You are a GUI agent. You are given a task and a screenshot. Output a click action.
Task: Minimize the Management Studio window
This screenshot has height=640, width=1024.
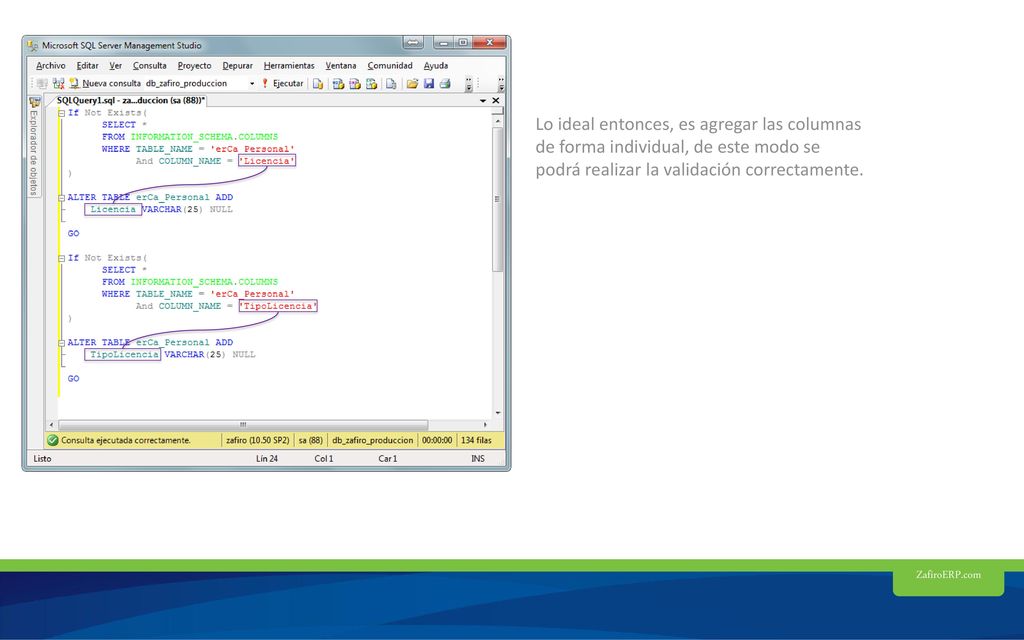click(x=444, y=42)
